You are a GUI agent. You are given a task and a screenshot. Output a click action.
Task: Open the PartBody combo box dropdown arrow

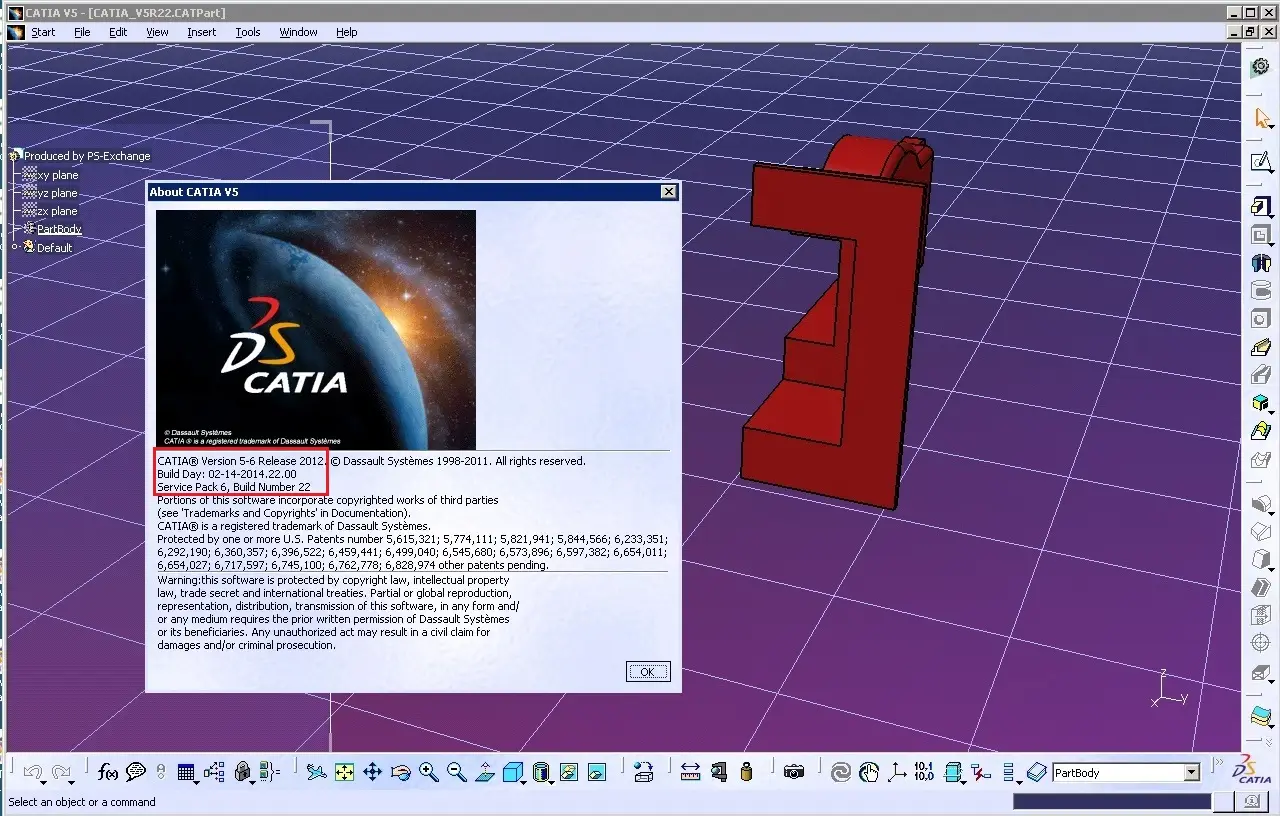1191,773
